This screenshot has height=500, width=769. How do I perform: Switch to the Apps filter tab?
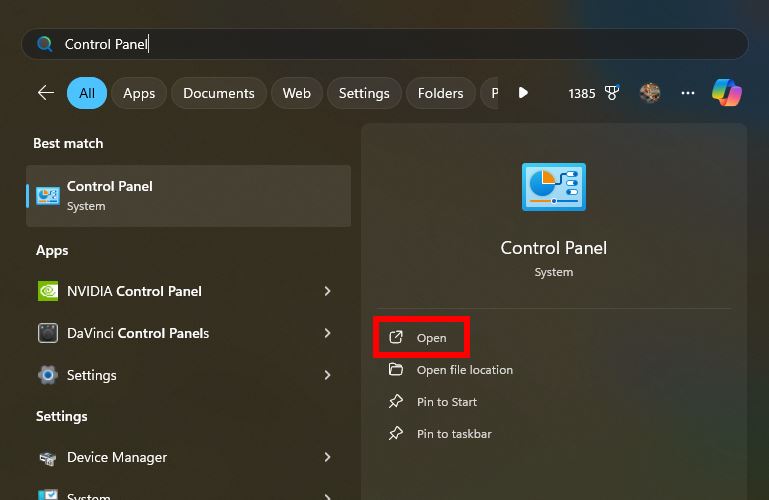139,93
